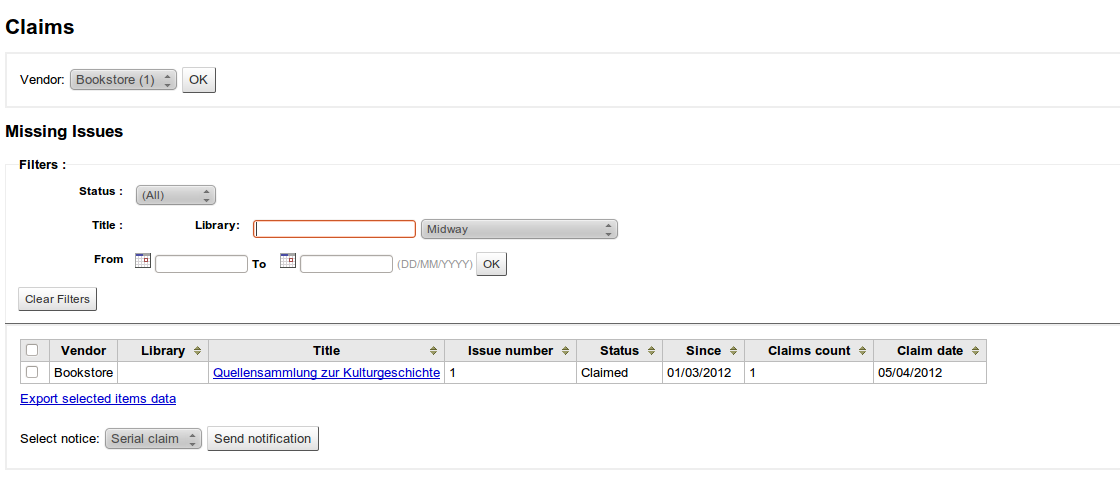
Task: Open the Midway library dropdown
Action: [x=519, y=229]
